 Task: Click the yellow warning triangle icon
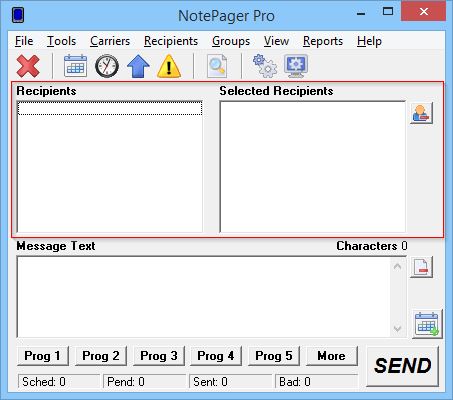click(169, 66)
